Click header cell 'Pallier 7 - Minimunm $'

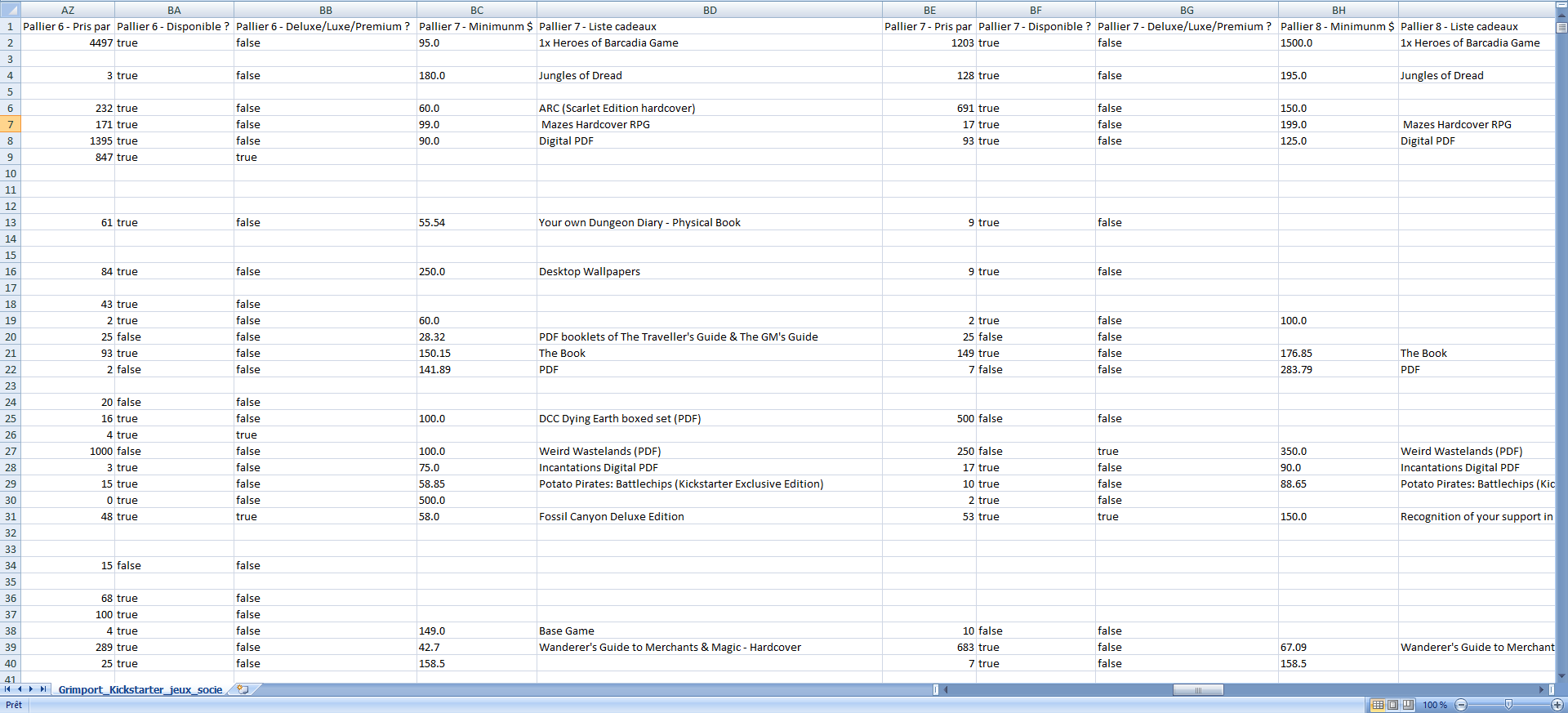coord(477,26)
